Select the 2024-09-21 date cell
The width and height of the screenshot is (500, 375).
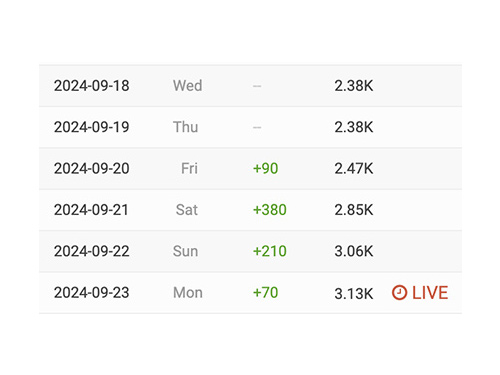pyautogui.click(x=91, y=210)
